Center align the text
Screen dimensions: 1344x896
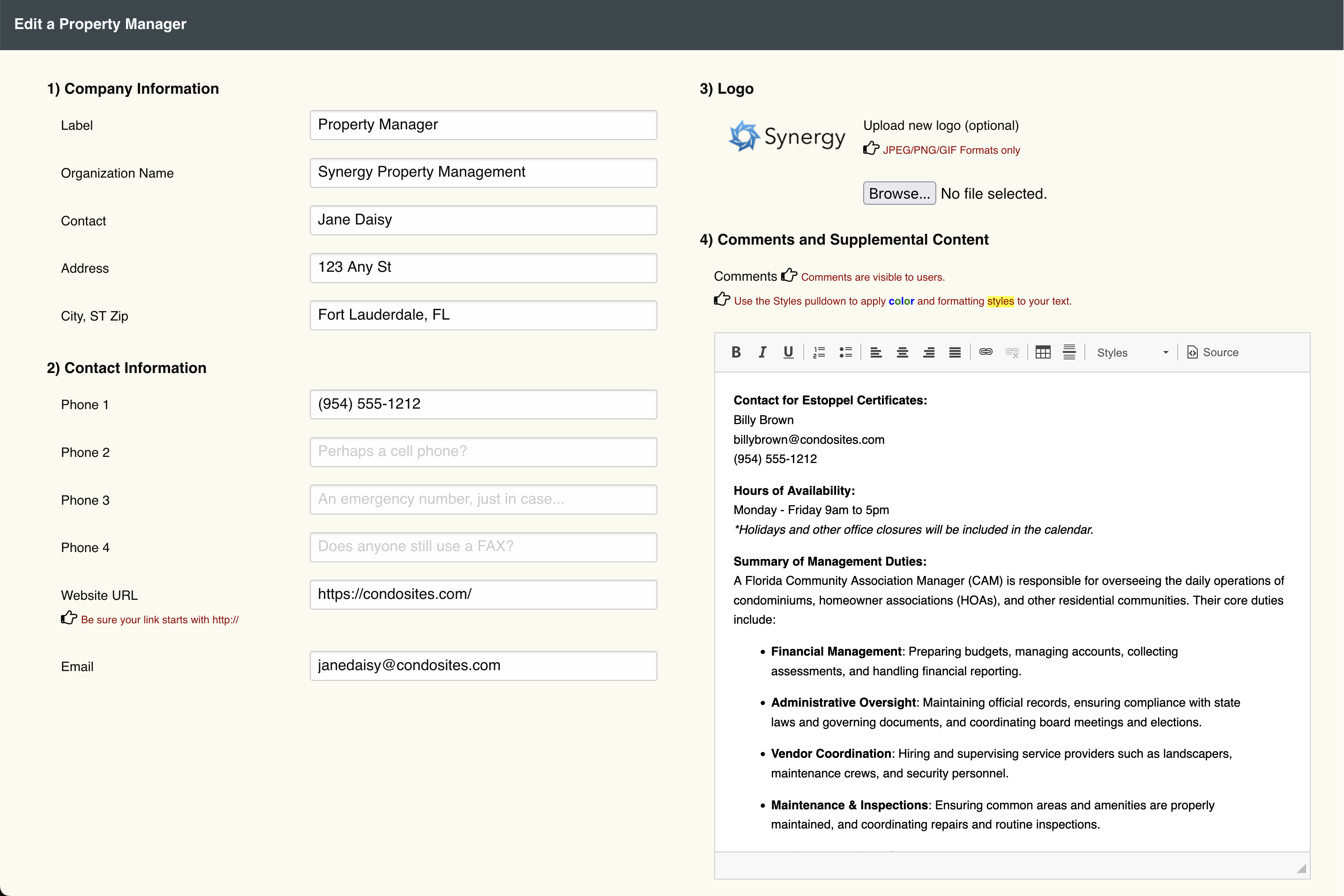[x=902, y=352]
